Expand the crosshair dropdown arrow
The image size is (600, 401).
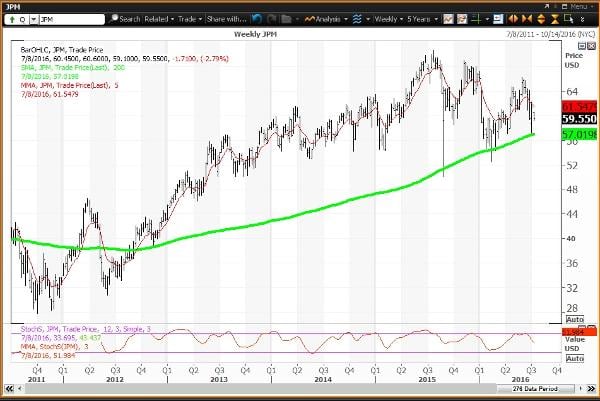(x=487, y=19)
